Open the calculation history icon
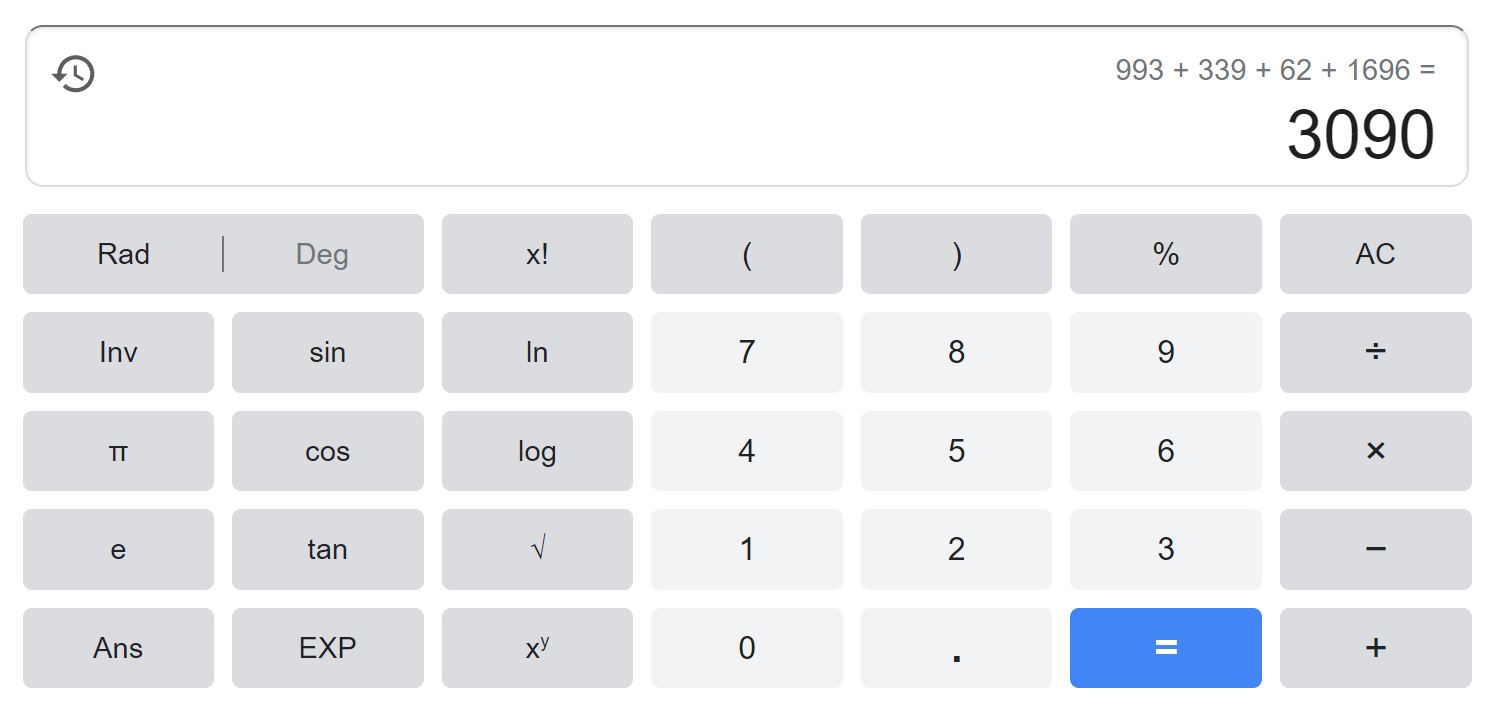The height and width of the screenshot is (718, 1498). click(x=74, y=74)
